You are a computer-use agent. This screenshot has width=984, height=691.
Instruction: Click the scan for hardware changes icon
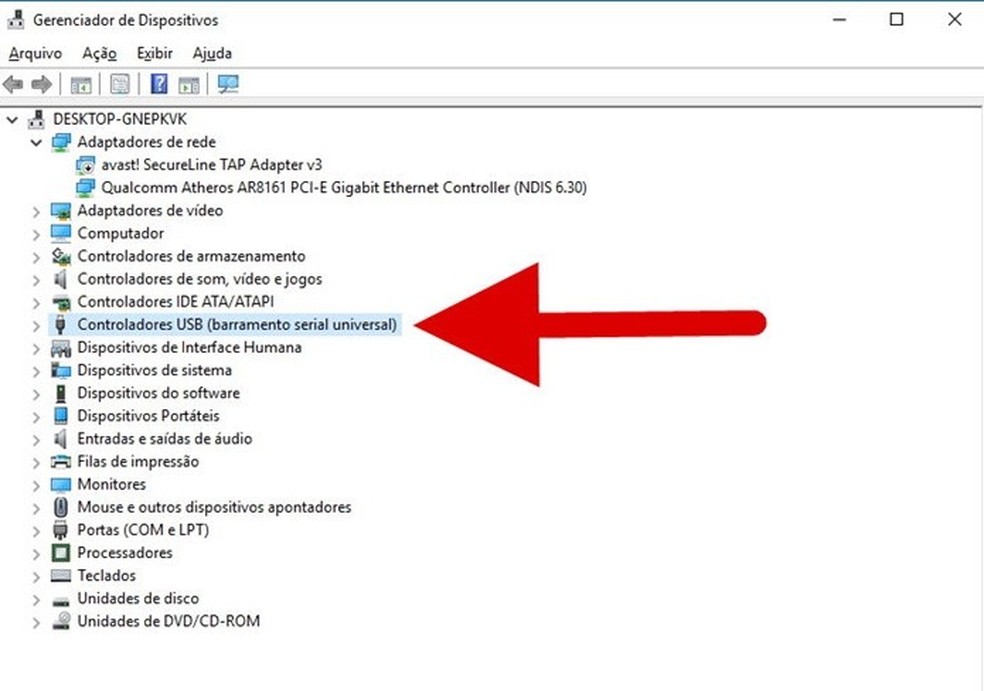[x=228, y=84]
